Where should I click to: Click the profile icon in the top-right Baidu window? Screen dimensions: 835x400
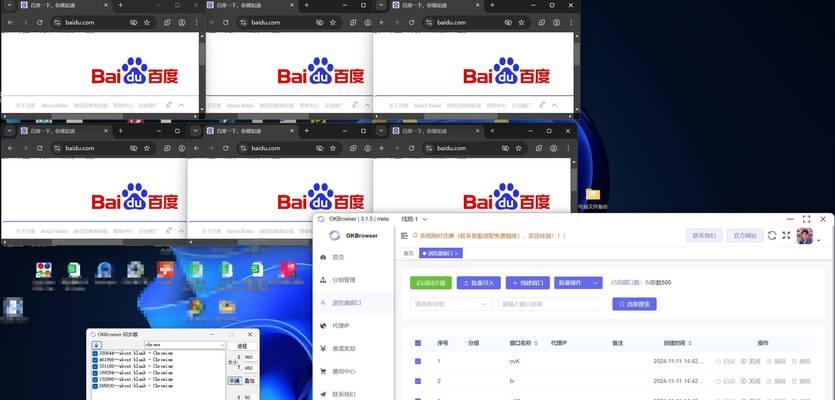(x=556, y=23)
